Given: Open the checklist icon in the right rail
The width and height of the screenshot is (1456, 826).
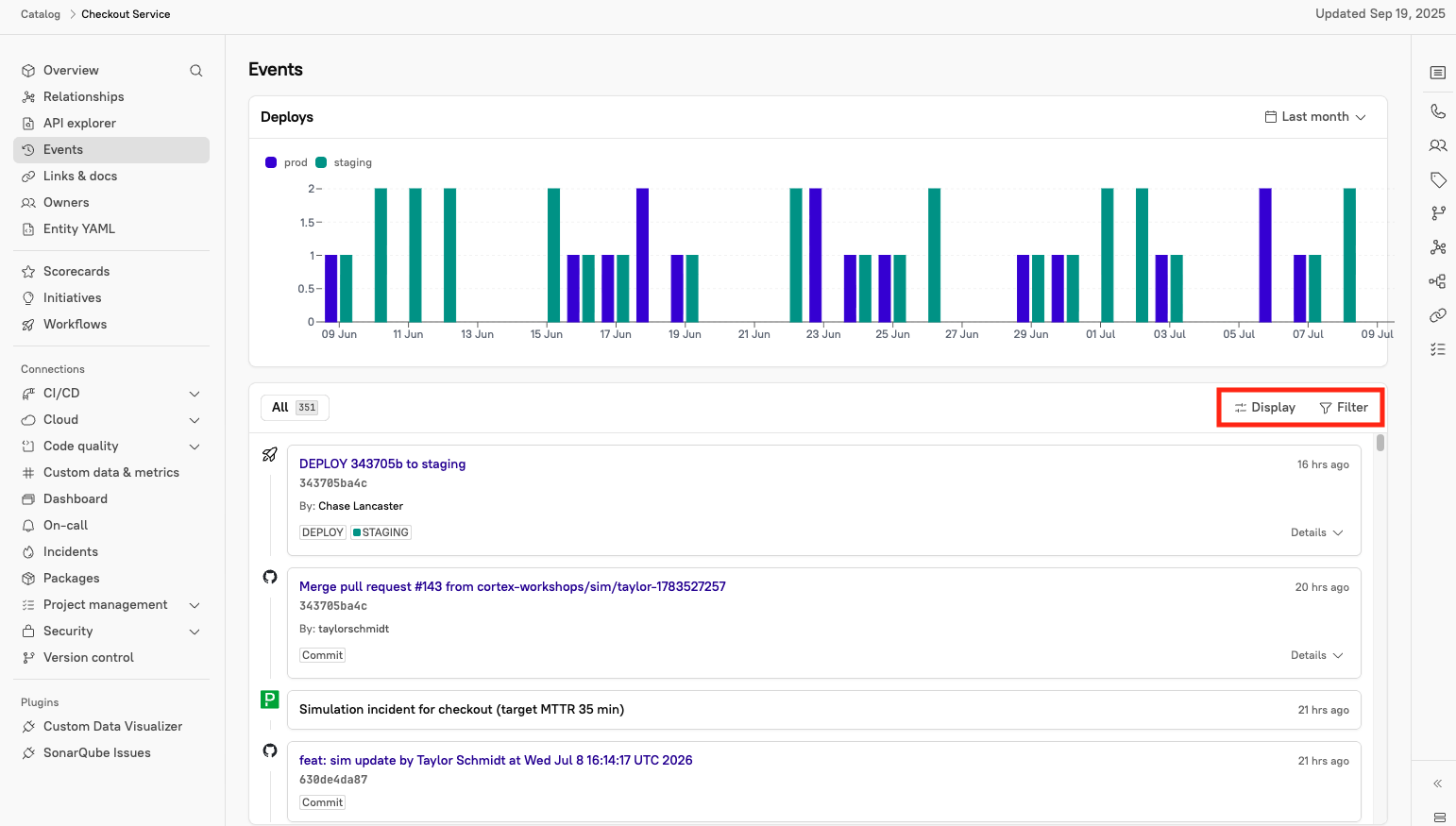Looking at the screenshot, I should click(1438, 349).
